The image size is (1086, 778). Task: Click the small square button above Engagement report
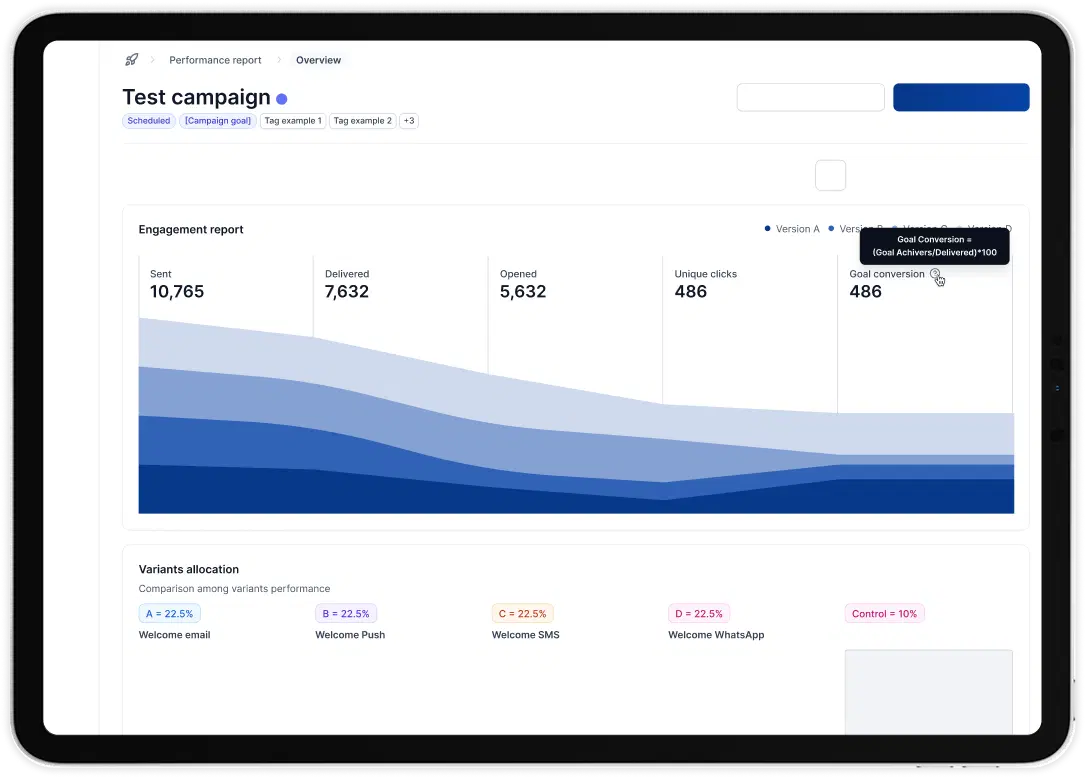[x=830, y=175]
